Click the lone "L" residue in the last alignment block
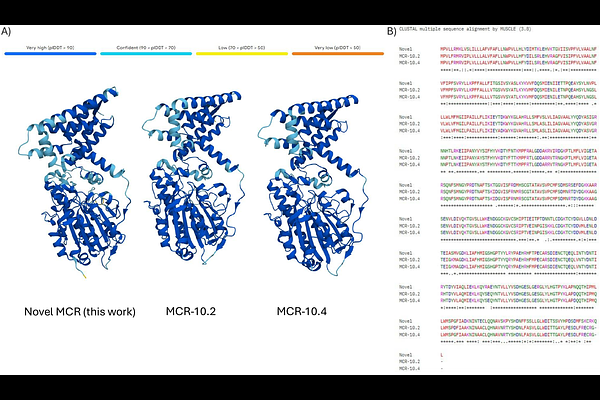This screenshot has width=600, height=400. (442, 355)
